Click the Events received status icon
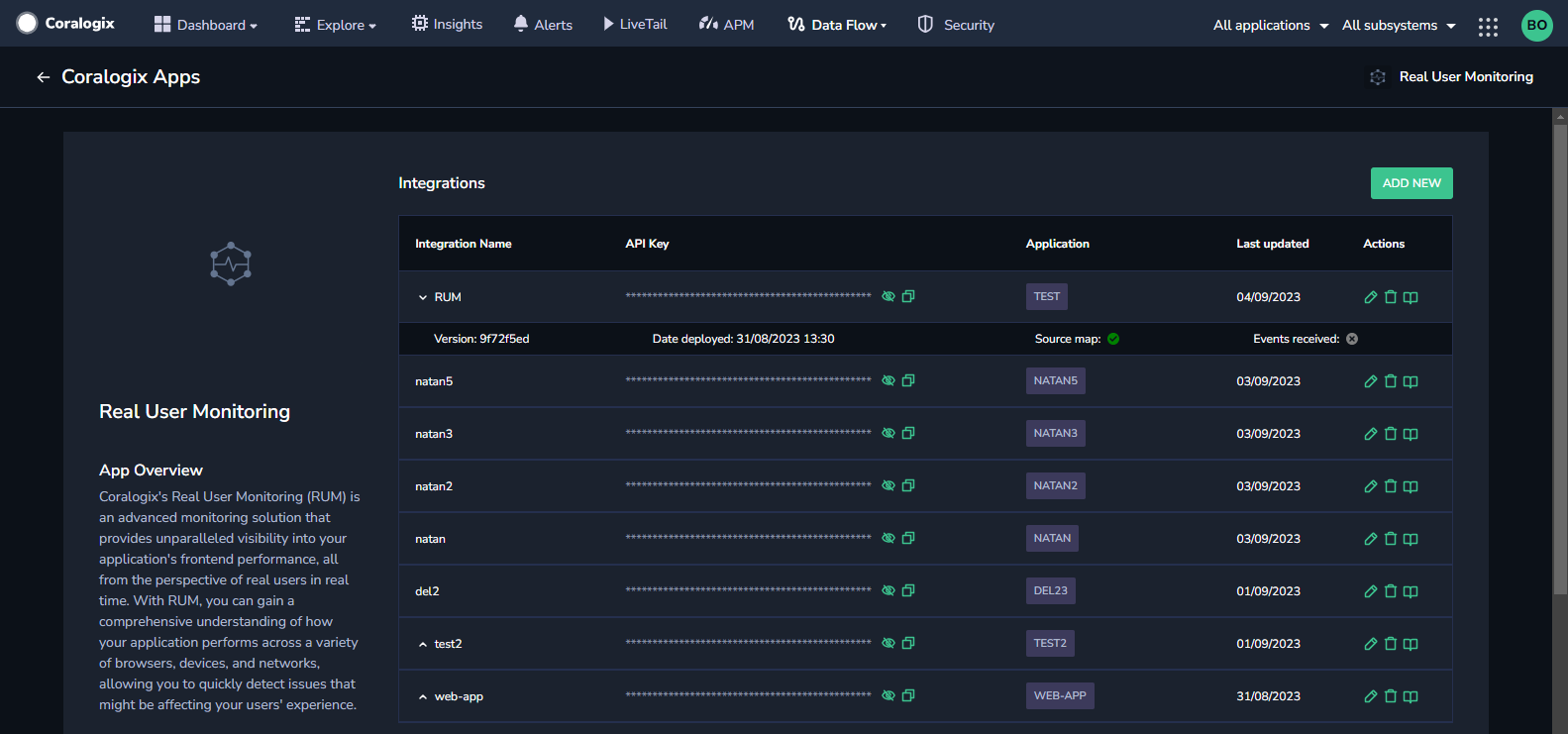1568x734 pixels. point(1352,339)
